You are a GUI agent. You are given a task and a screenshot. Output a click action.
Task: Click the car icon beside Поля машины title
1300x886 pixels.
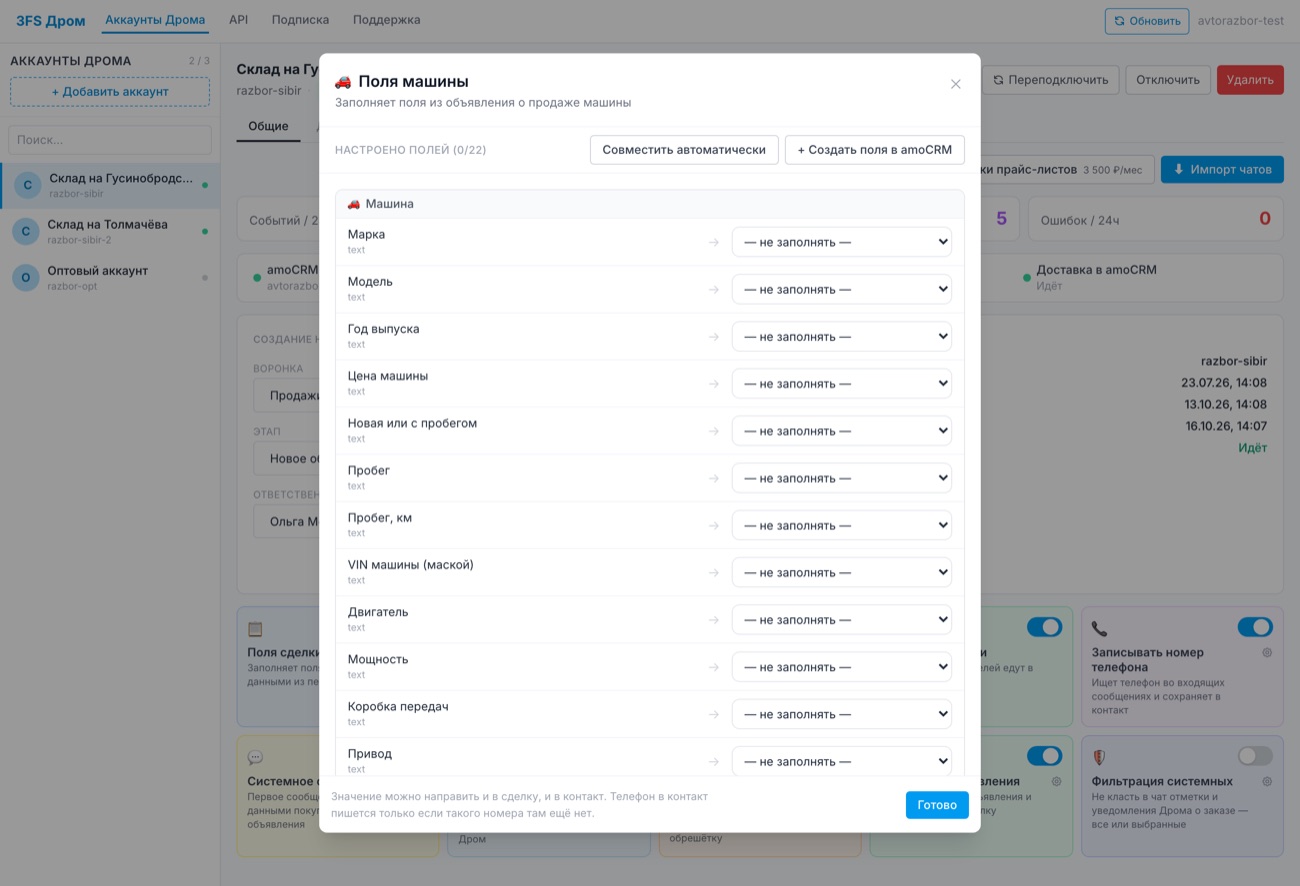[343, 82]
